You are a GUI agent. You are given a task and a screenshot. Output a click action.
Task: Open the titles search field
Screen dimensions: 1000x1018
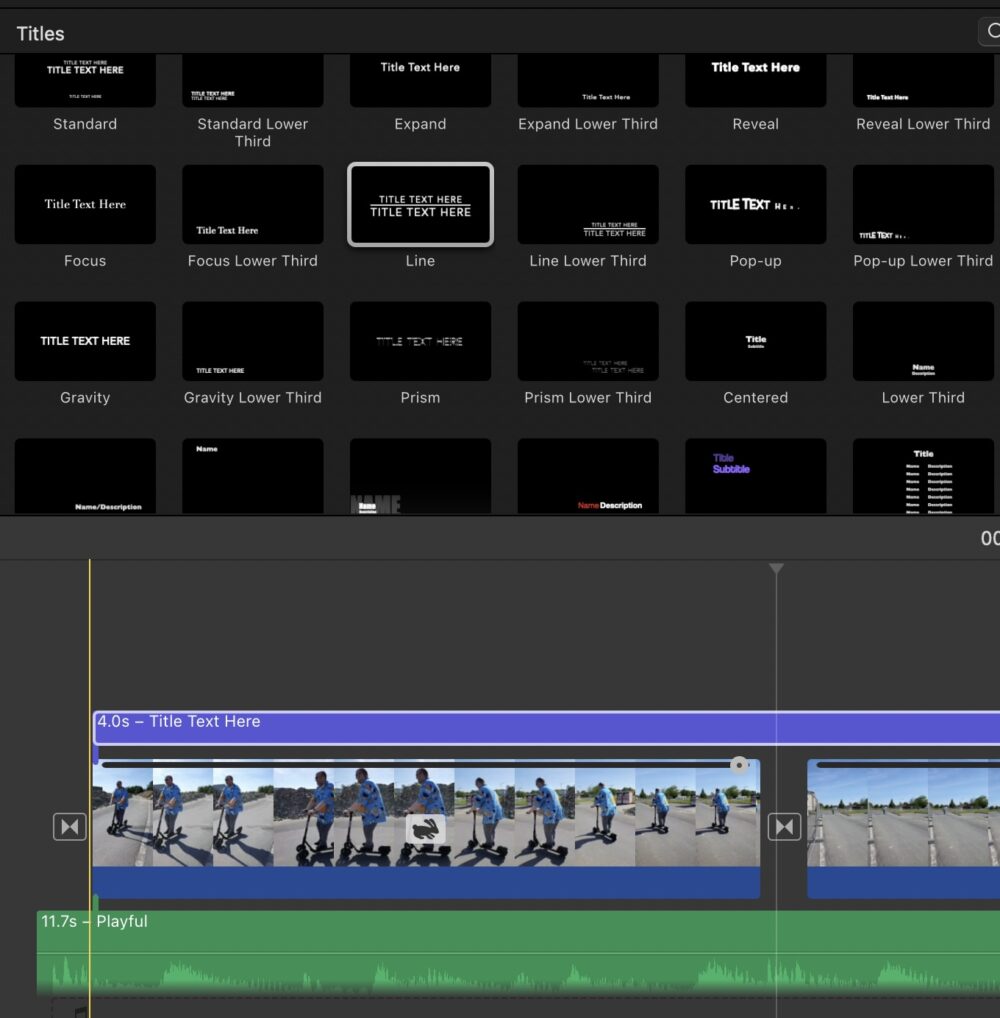[x=990, y=31]
